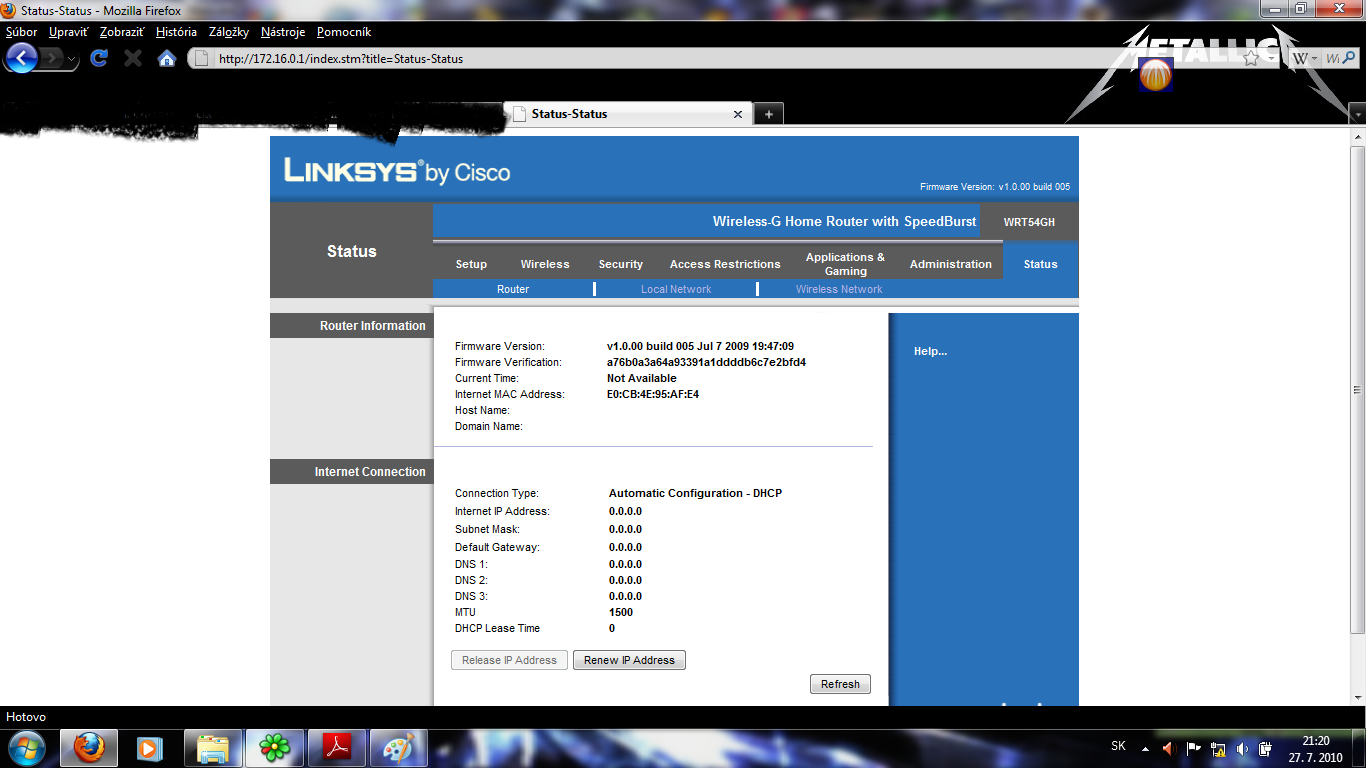The image size is (1366, 768).
Task: Open the Windows Start menu
Action: coord(25,747)
